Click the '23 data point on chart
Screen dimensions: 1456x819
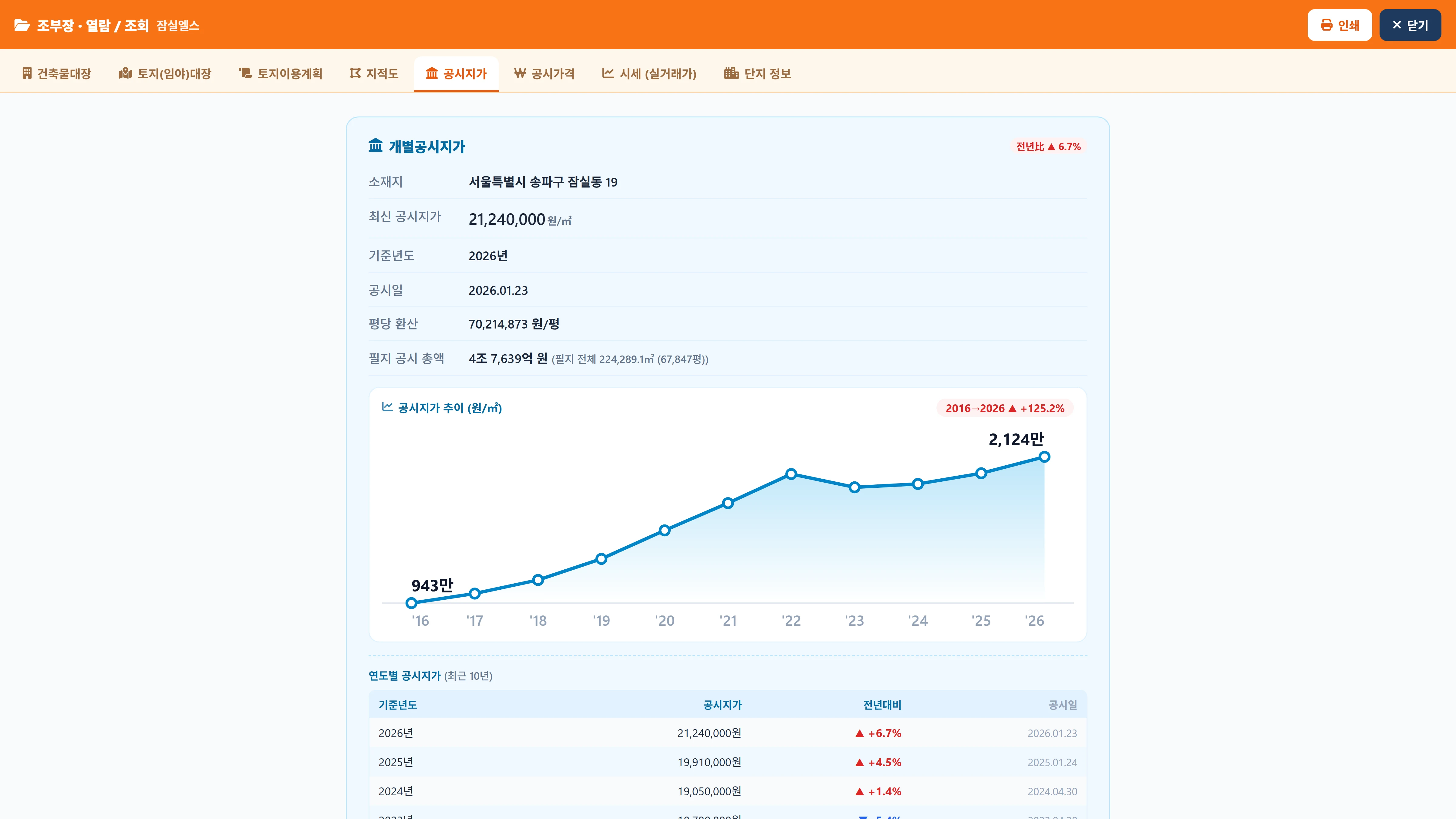[x=854, y=487]
